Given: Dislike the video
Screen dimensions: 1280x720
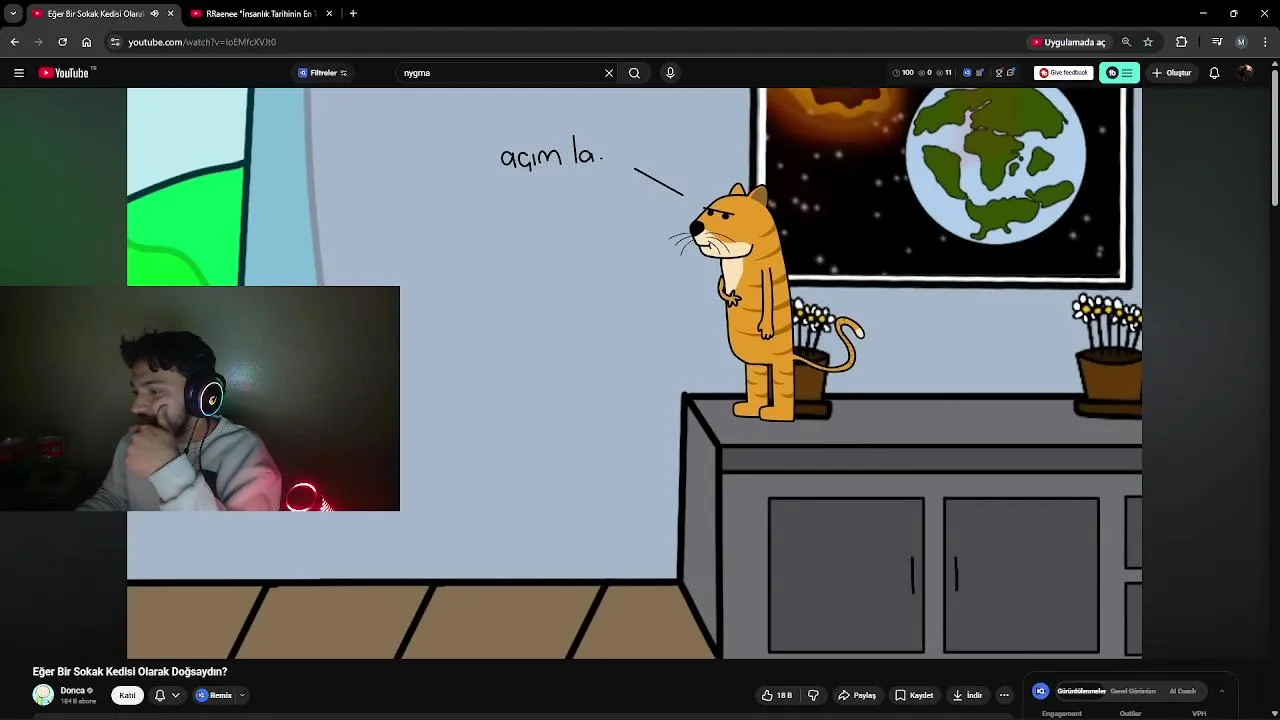Looking at the screenshot, I should (813, 695).
